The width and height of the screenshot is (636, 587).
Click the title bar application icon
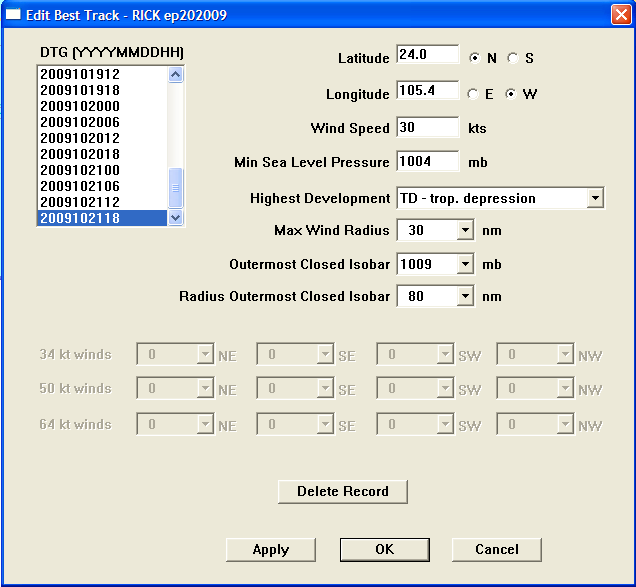coord(14,14)
